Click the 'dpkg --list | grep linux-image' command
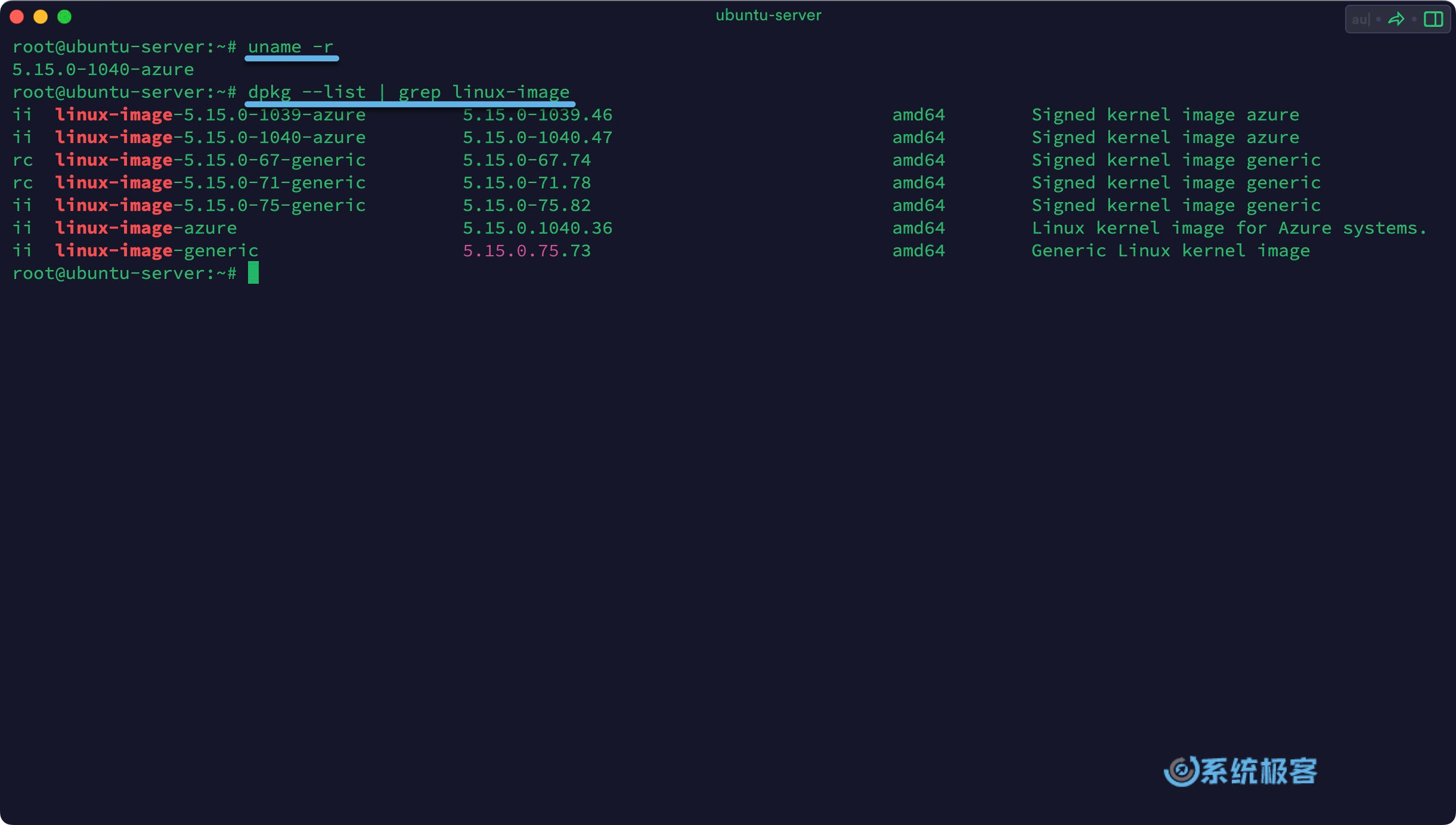 [409, 92]
